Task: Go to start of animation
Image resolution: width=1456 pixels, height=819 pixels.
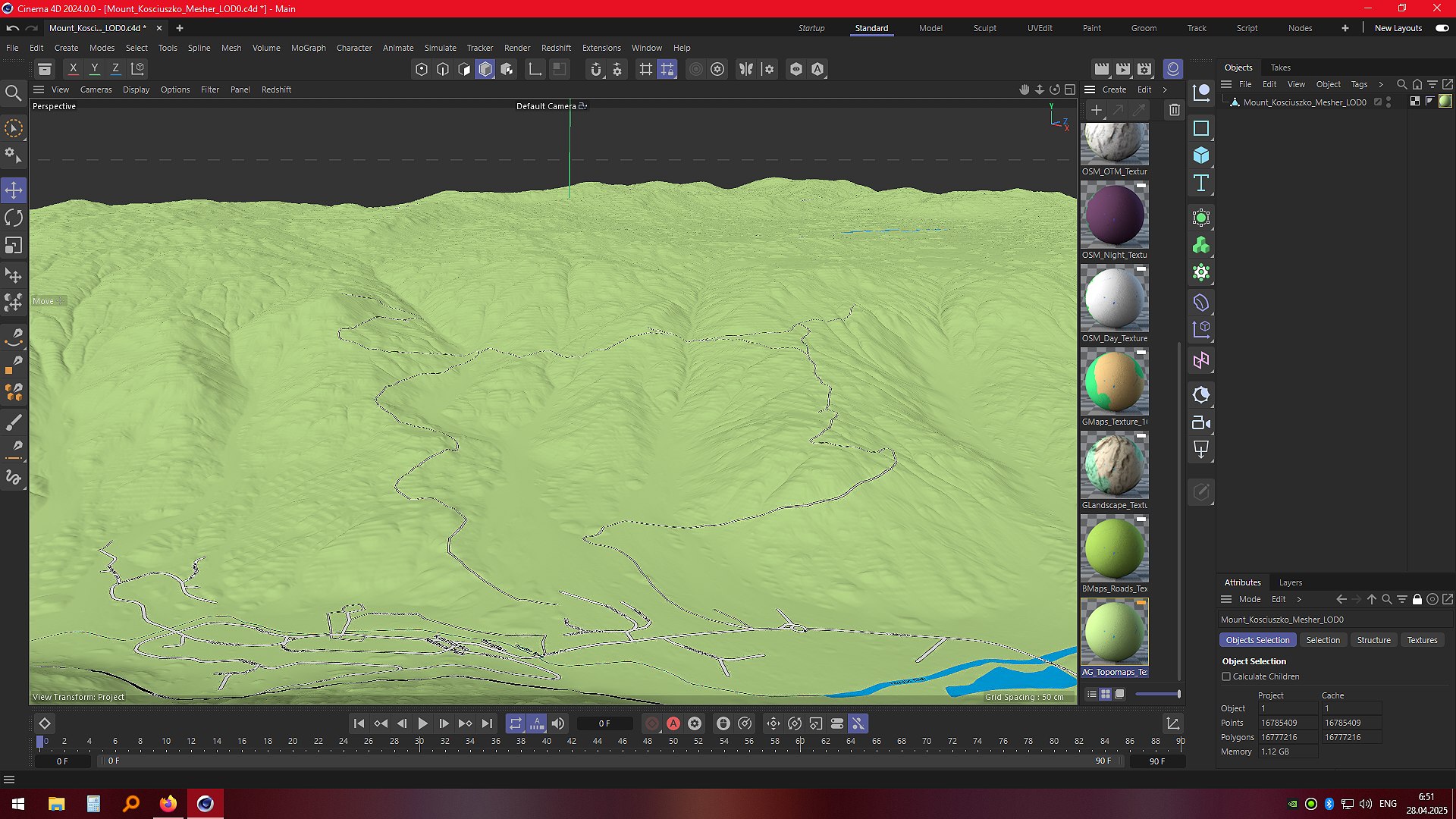Action: click(359, 724)
